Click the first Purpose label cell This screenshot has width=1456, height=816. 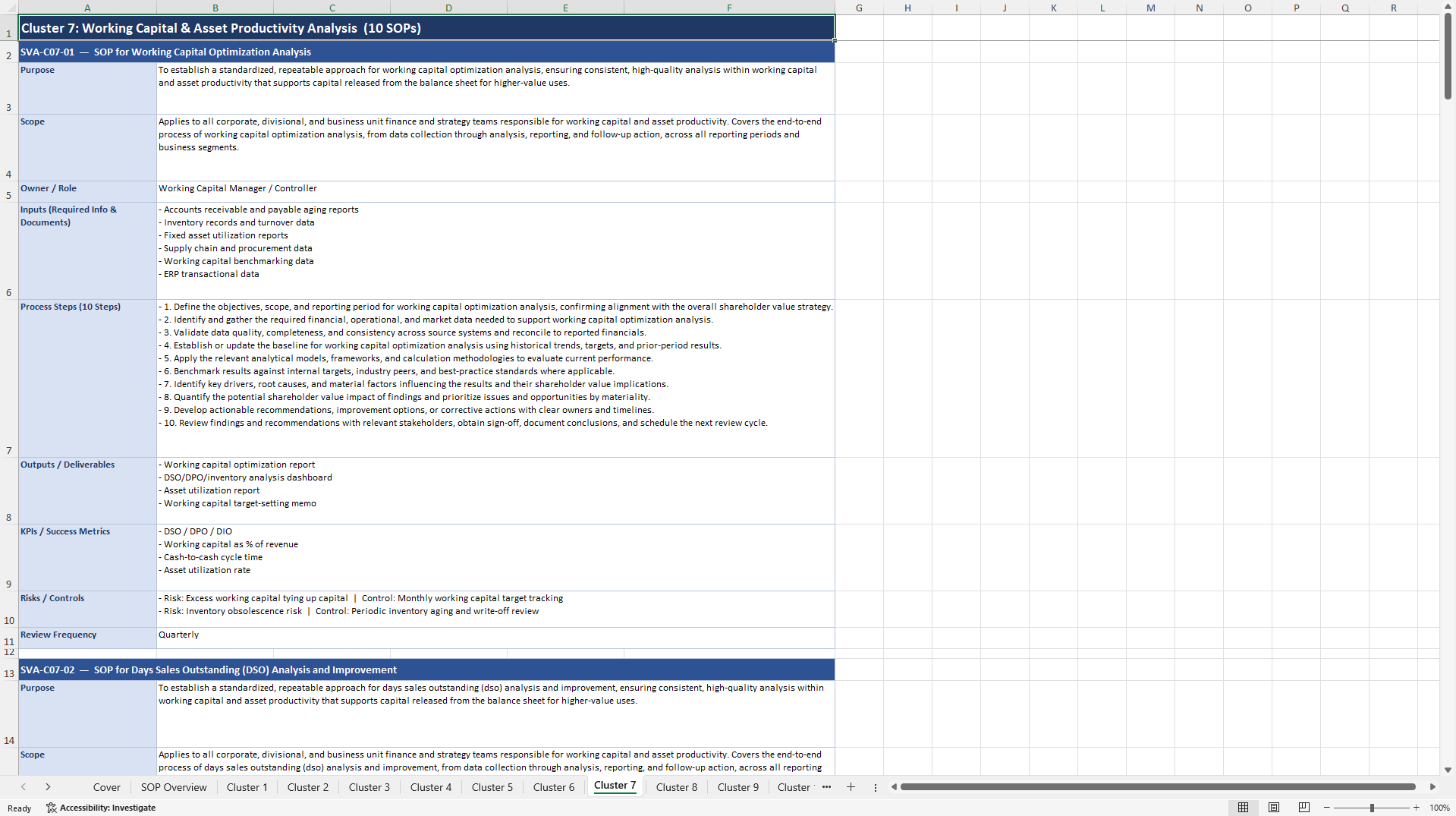pyautogui.click(x=87, y=88)
